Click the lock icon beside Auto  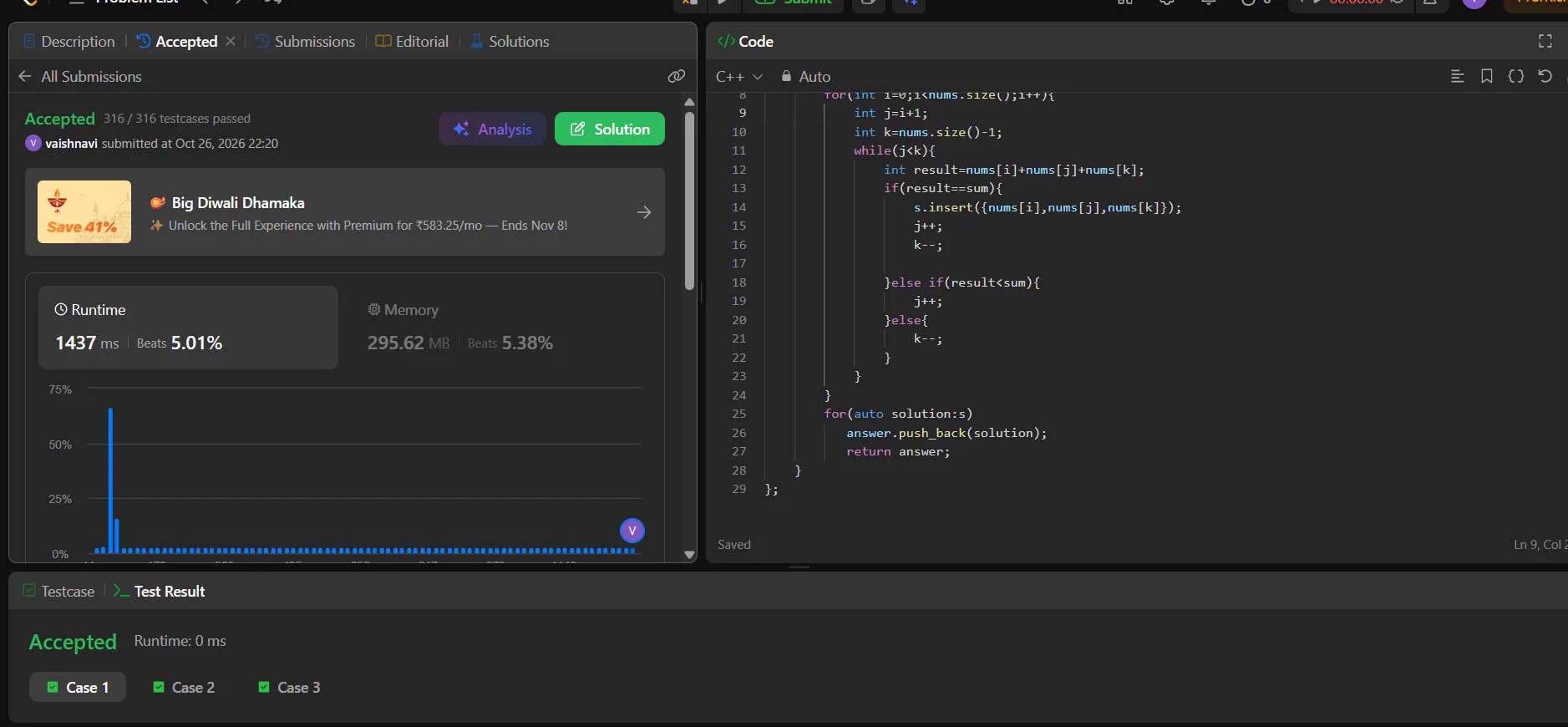(x=786, y=76)
